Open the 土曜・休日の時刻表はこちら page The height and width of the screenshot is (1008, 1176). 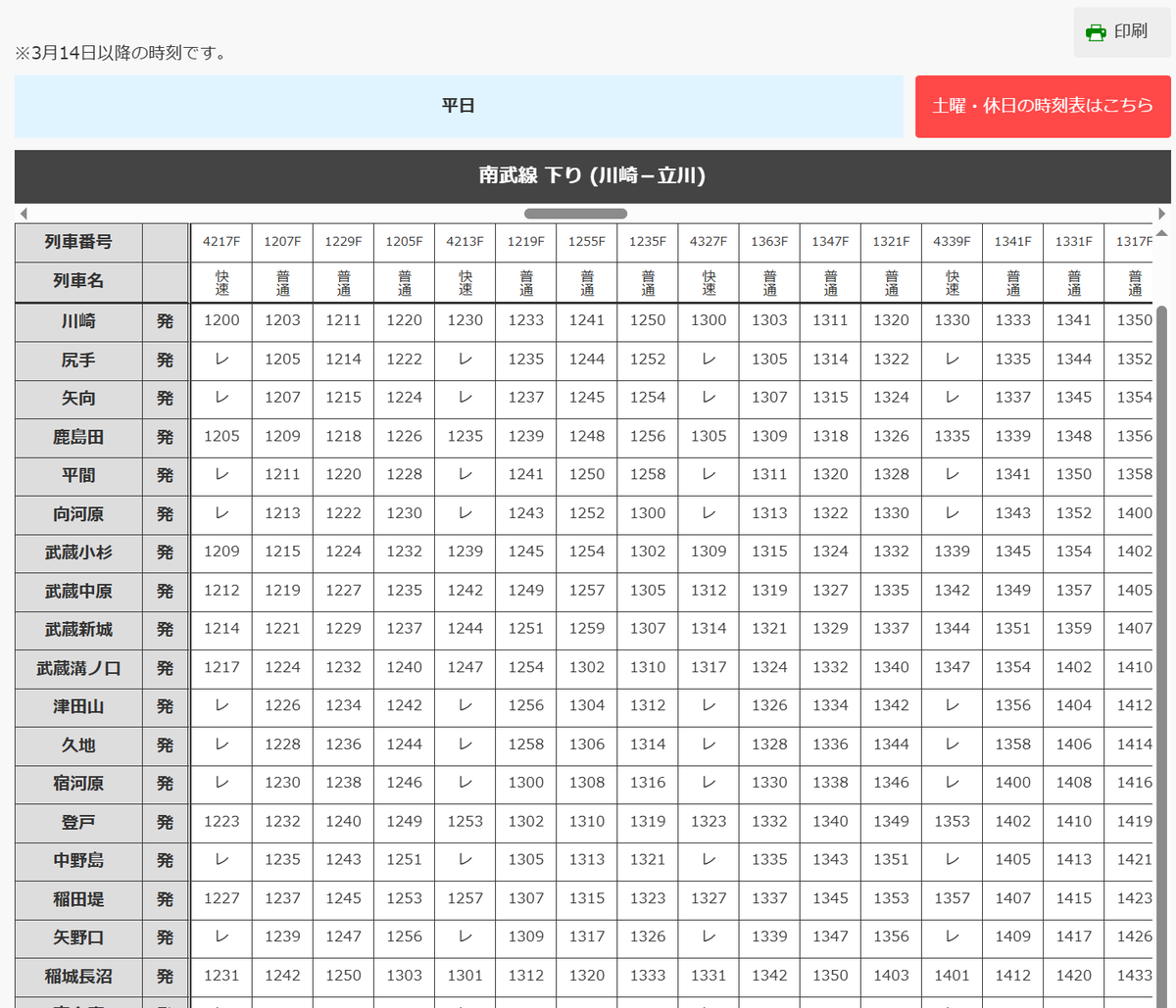[x=1042, y=106]
